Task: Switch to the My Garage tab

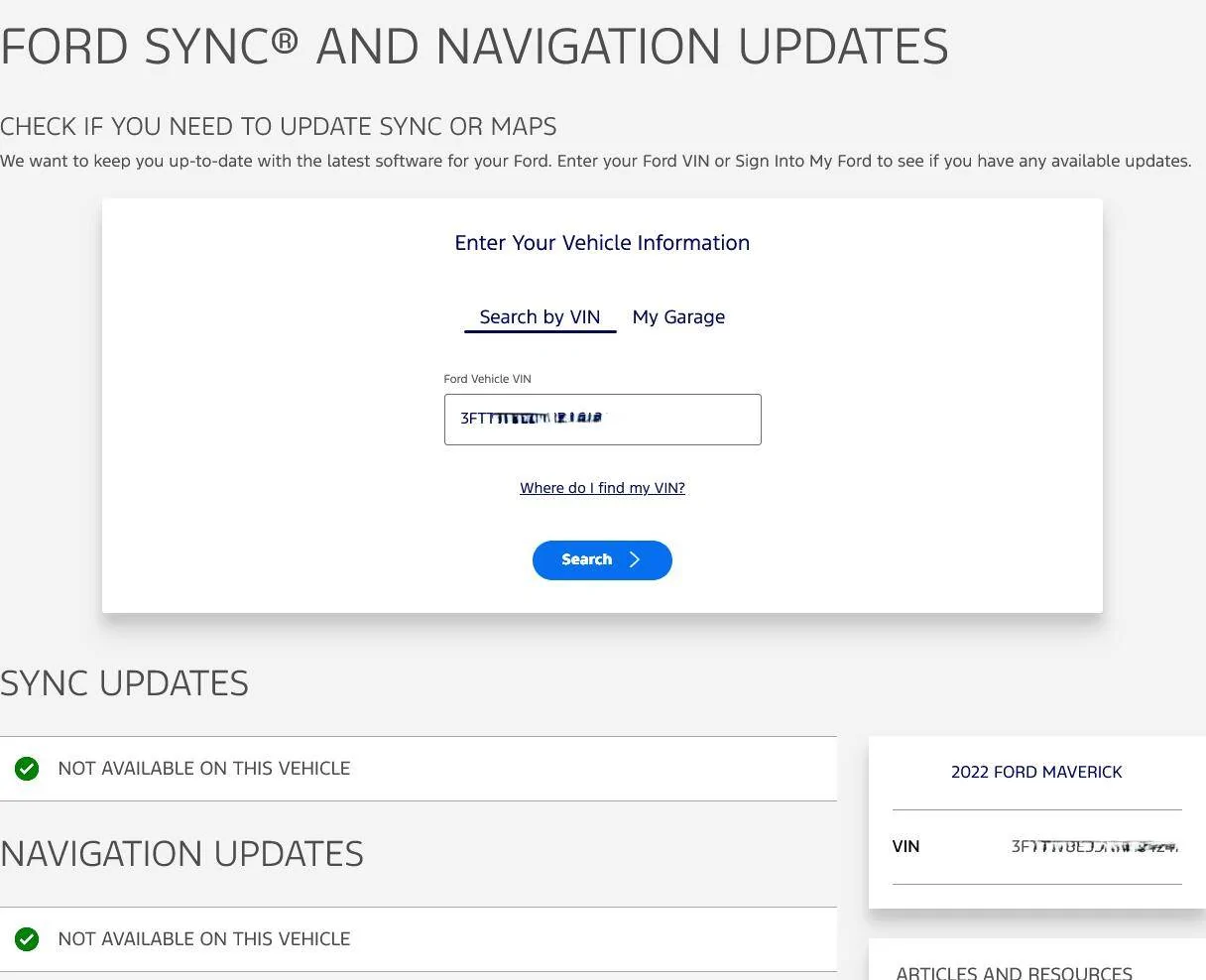Action: pos(678,317)
